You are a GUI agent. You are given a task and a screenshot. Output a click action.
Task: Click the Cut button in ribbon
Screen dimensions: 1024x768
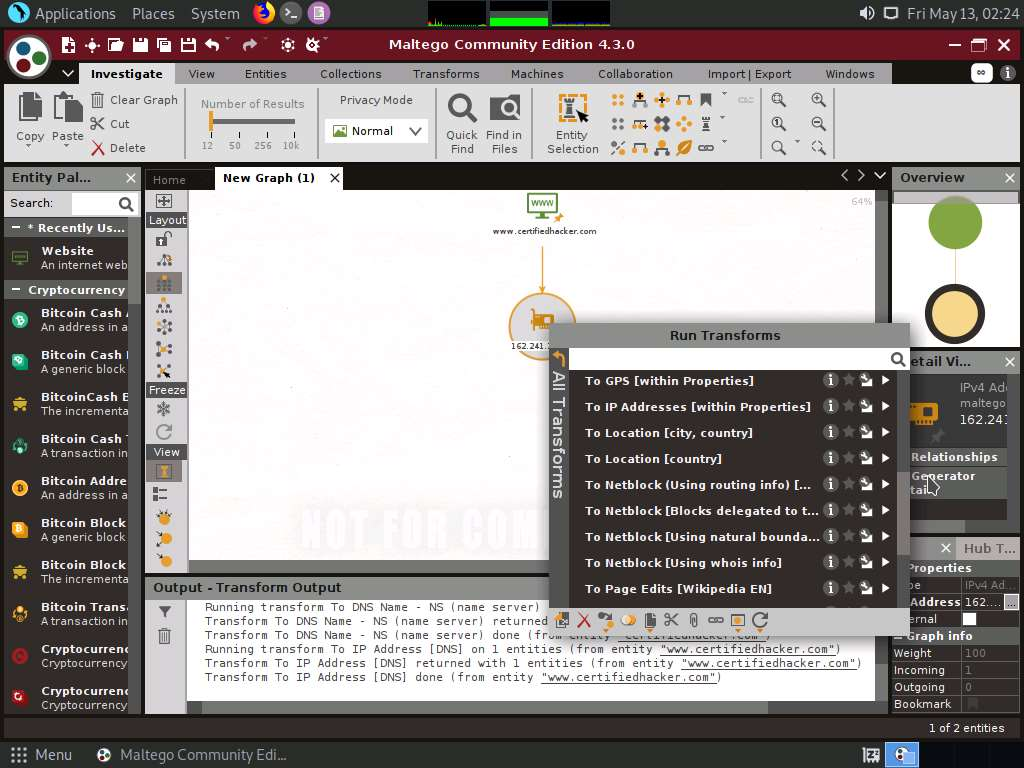(110, 123)
